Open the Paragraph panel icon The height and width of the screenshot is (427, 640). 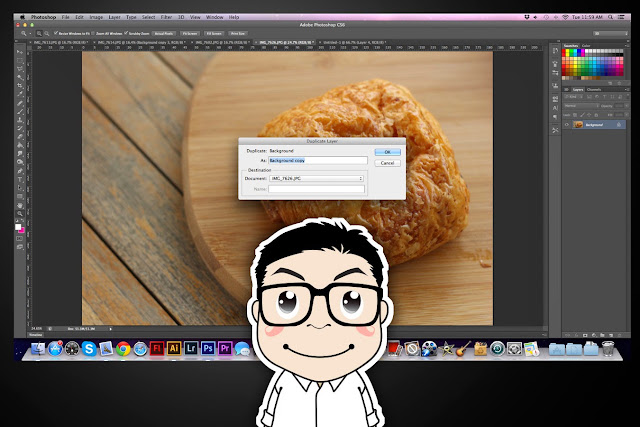point(555,117)
